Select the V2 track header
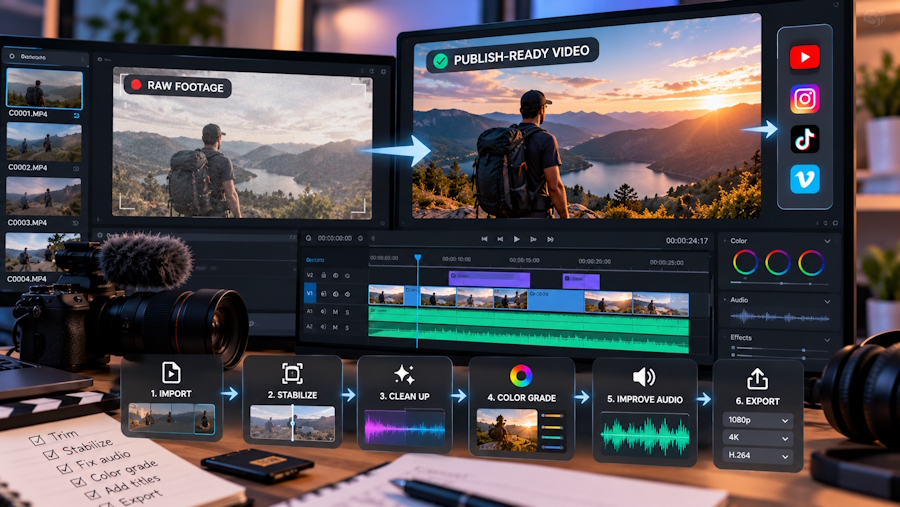900x507 pixels. pyautogui.click(x=310, y=276)
